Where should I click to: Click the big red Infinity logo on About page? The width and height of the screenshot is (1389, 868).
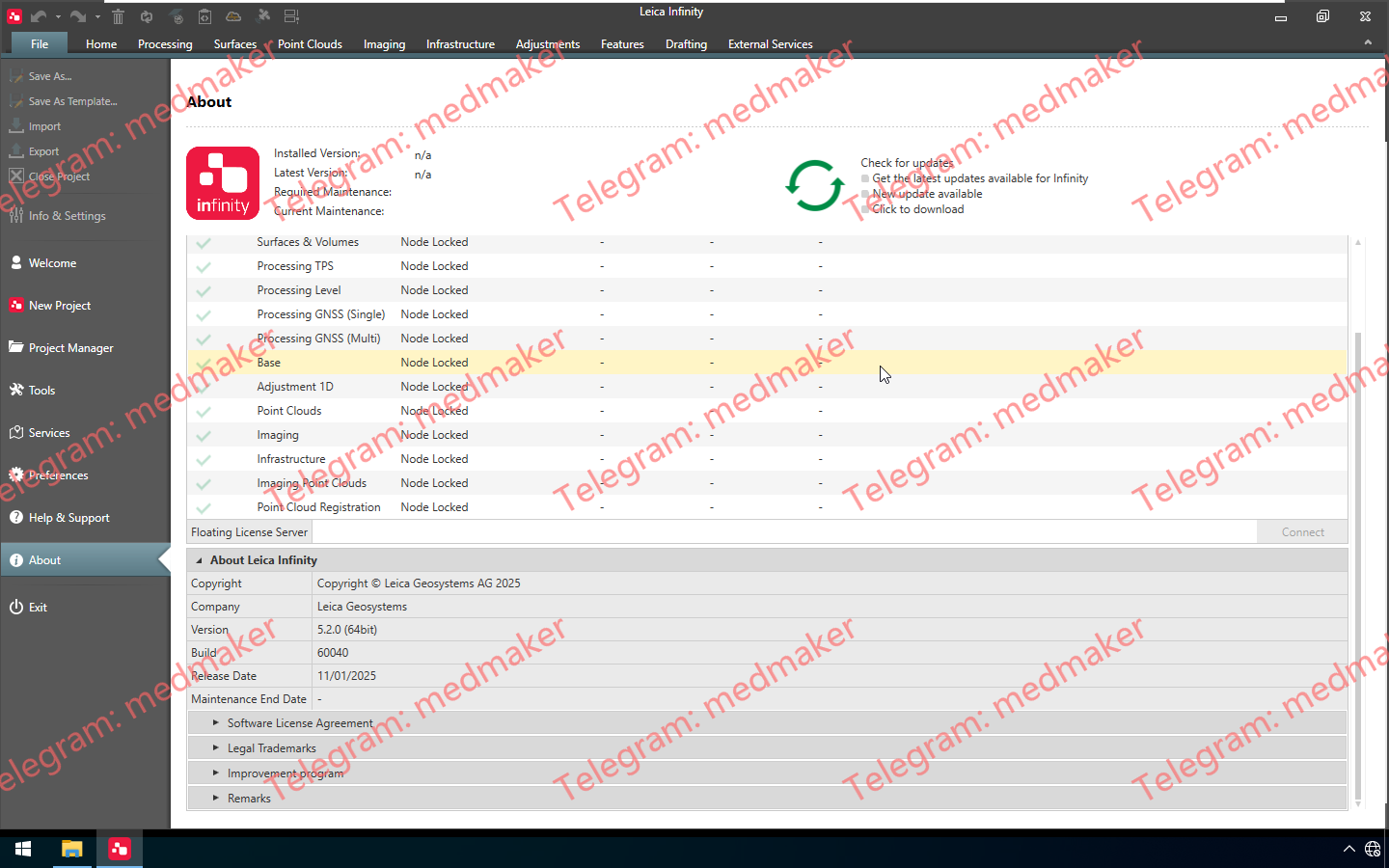[223, 183]
